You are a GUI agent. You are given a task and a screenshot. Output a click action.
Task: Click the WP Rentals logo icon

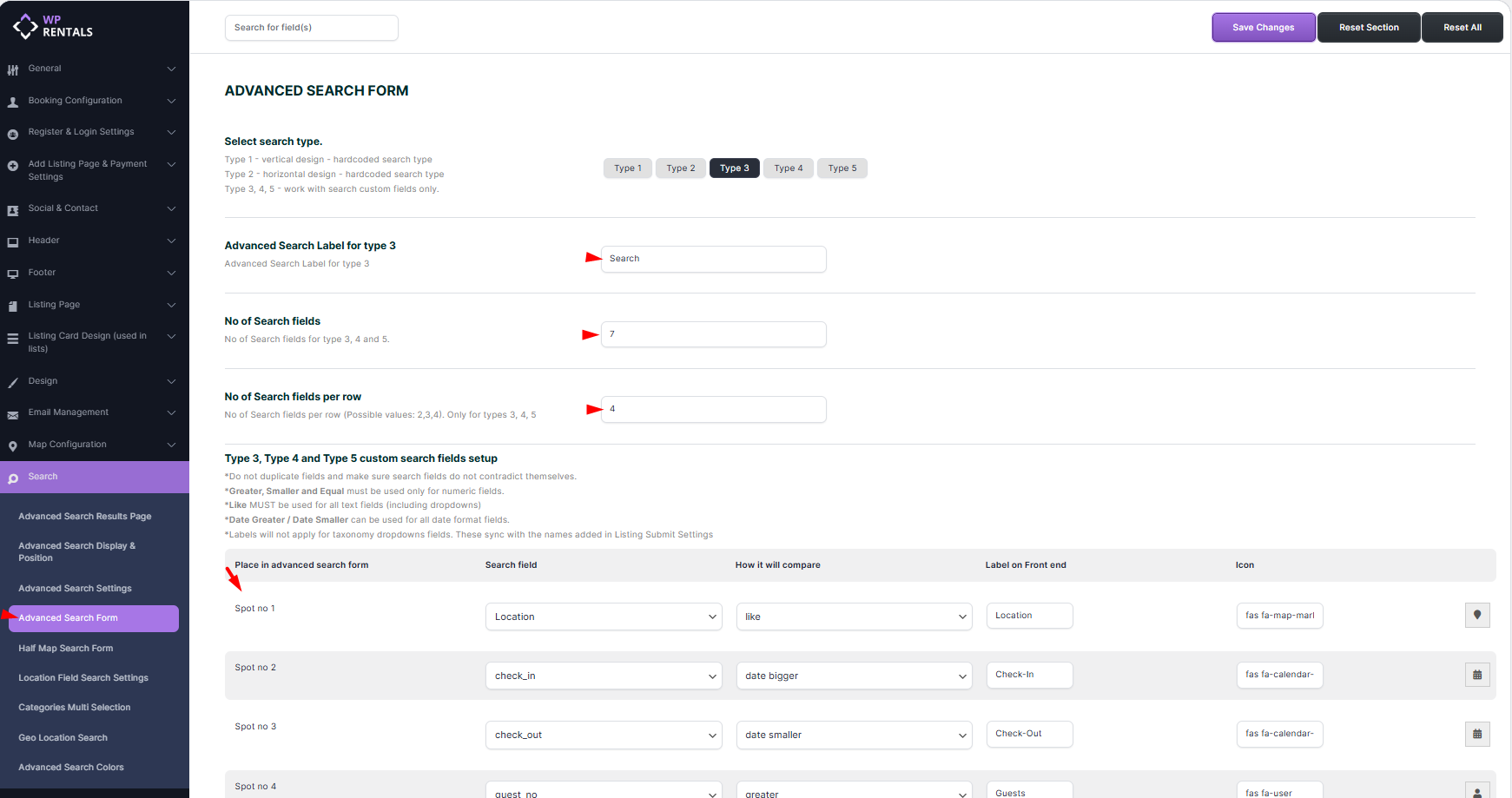25,27
